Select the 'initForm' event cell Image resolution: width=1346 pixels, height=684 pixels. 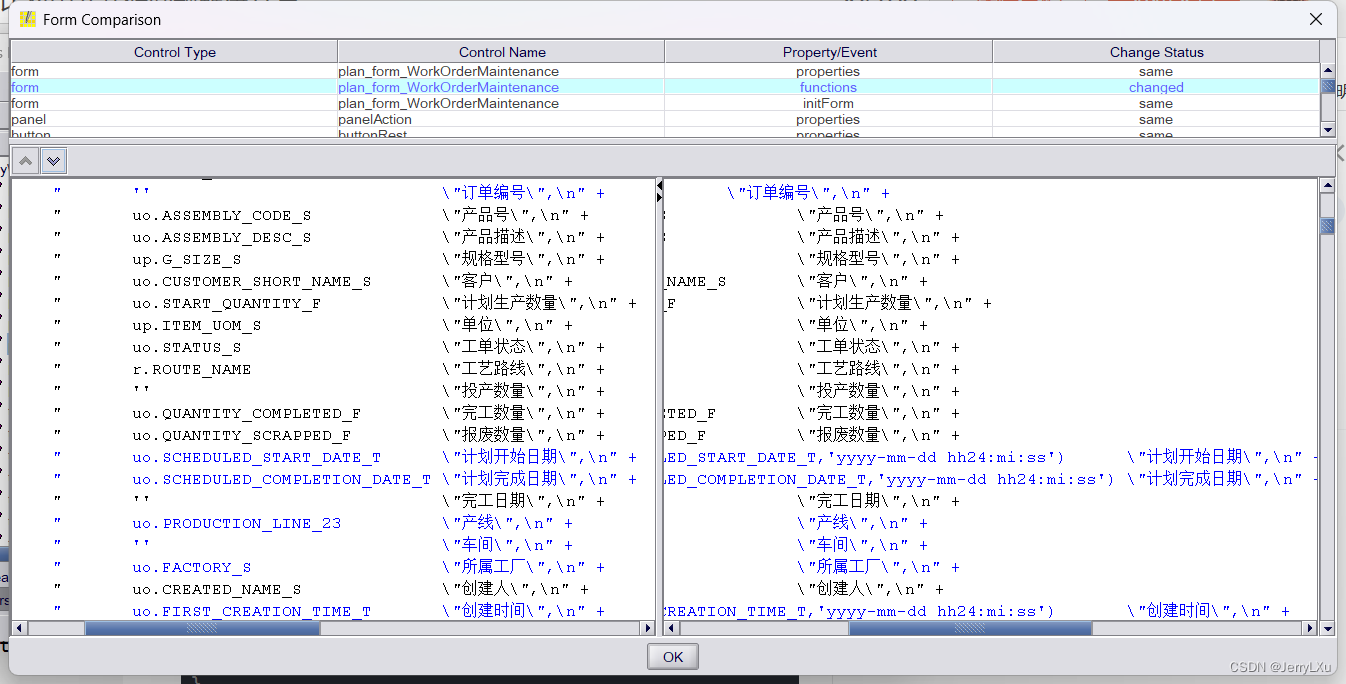point(828,103)
